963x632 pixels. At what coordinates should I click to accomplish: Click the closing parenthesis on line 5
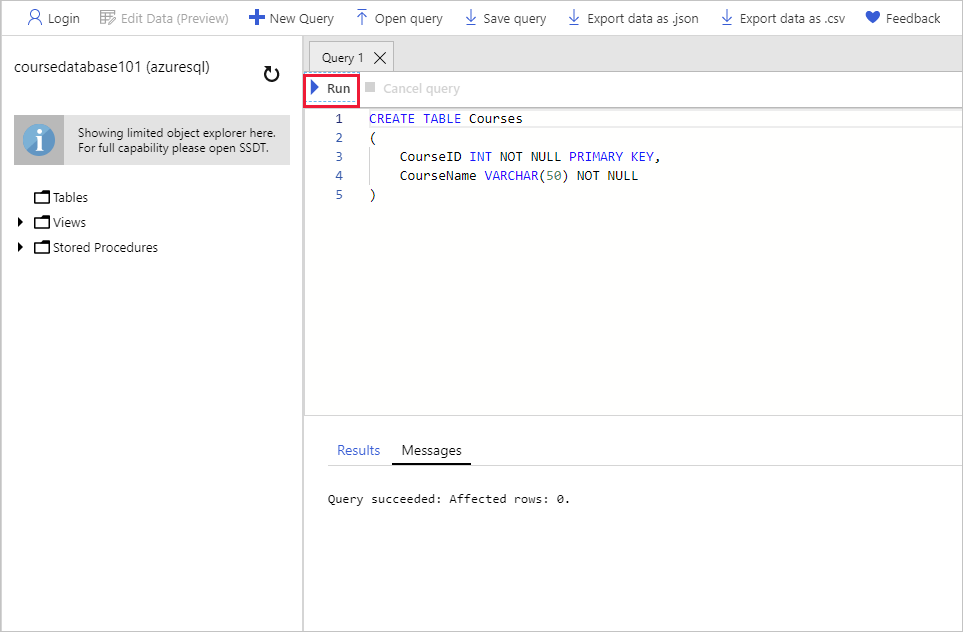[373, 195]
